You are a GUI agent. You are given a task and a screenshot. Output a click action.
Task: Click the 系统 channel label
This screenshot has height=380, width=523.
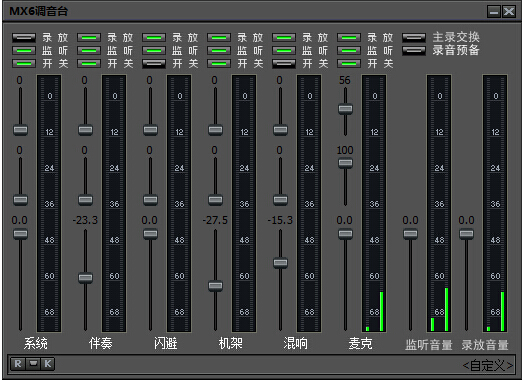[36, 343]
